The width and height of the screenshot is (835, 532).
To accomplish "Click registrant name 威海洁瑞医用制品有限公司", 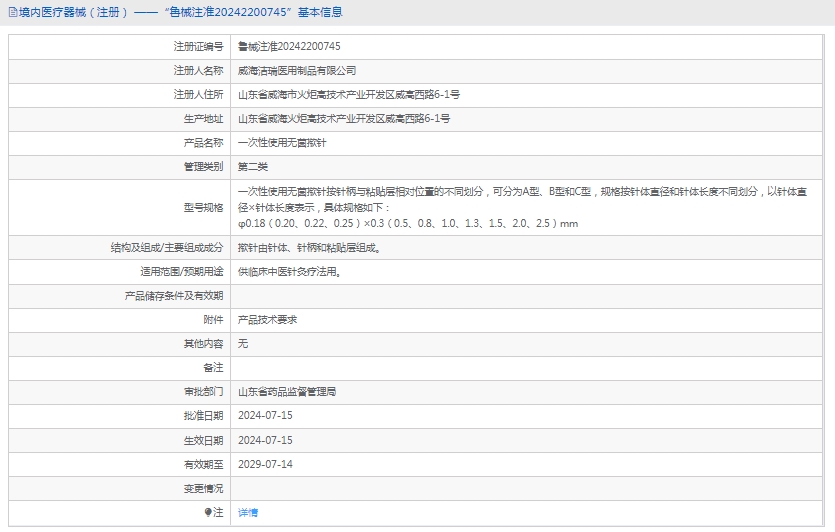I will click(x=297, y=71).
